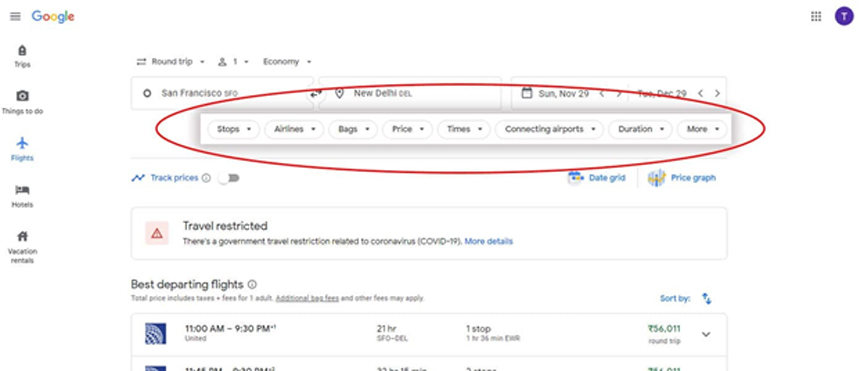Go to Trips in the sidebar
Image resolution: width=864 pixels, height=371 pixels.
22,56
